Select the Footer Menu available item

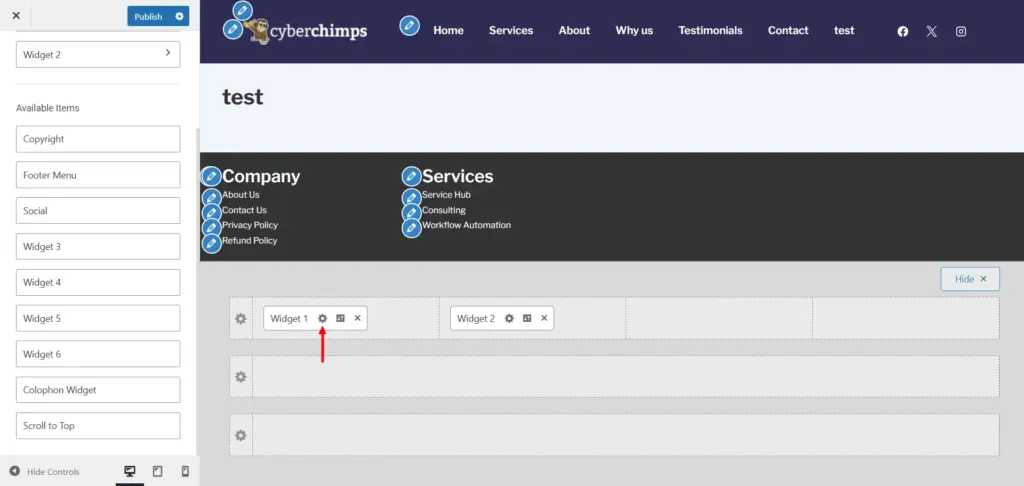(x=98, y=175)
